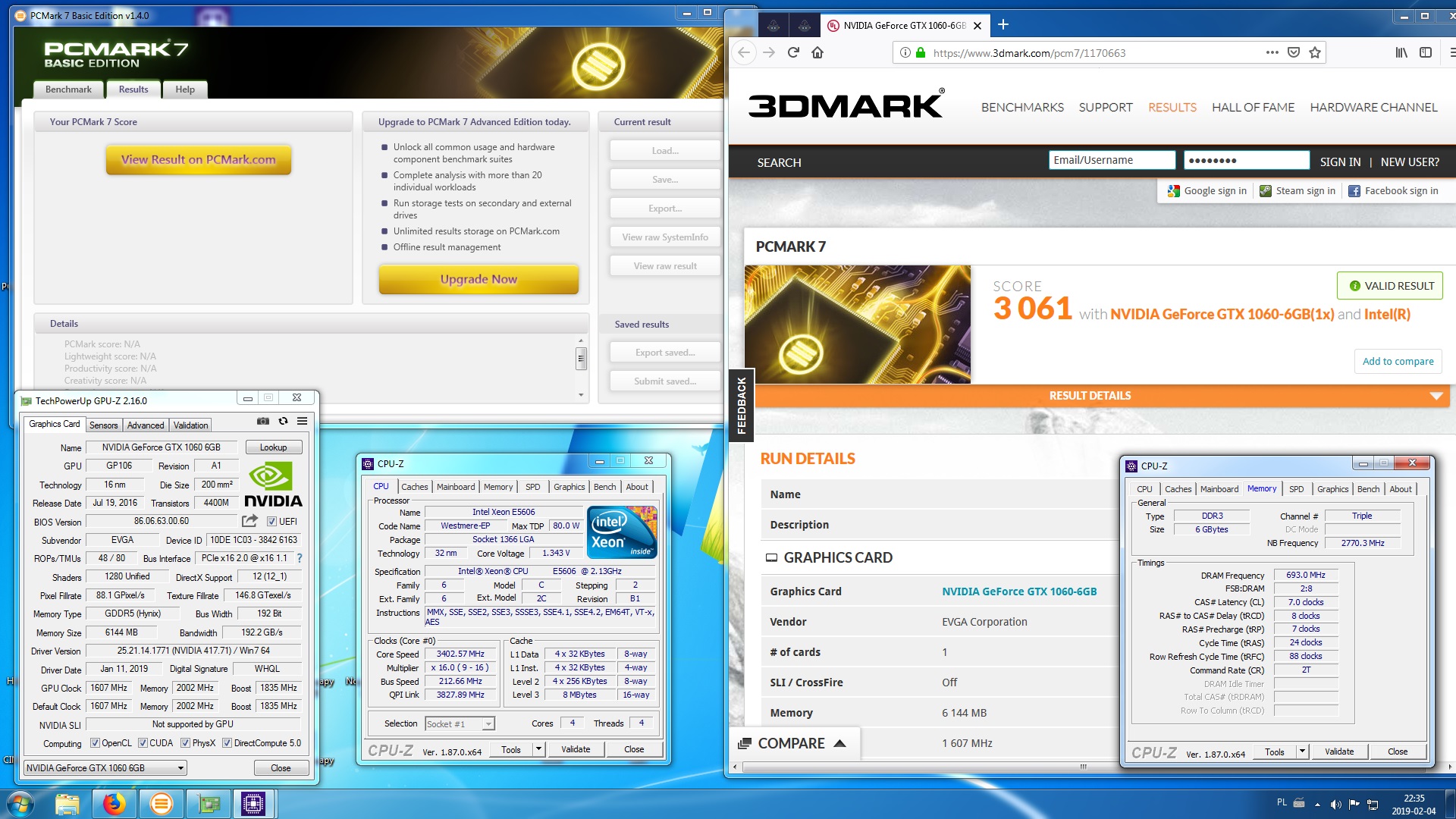Open Windows Start menu

[x=20, y=804]
